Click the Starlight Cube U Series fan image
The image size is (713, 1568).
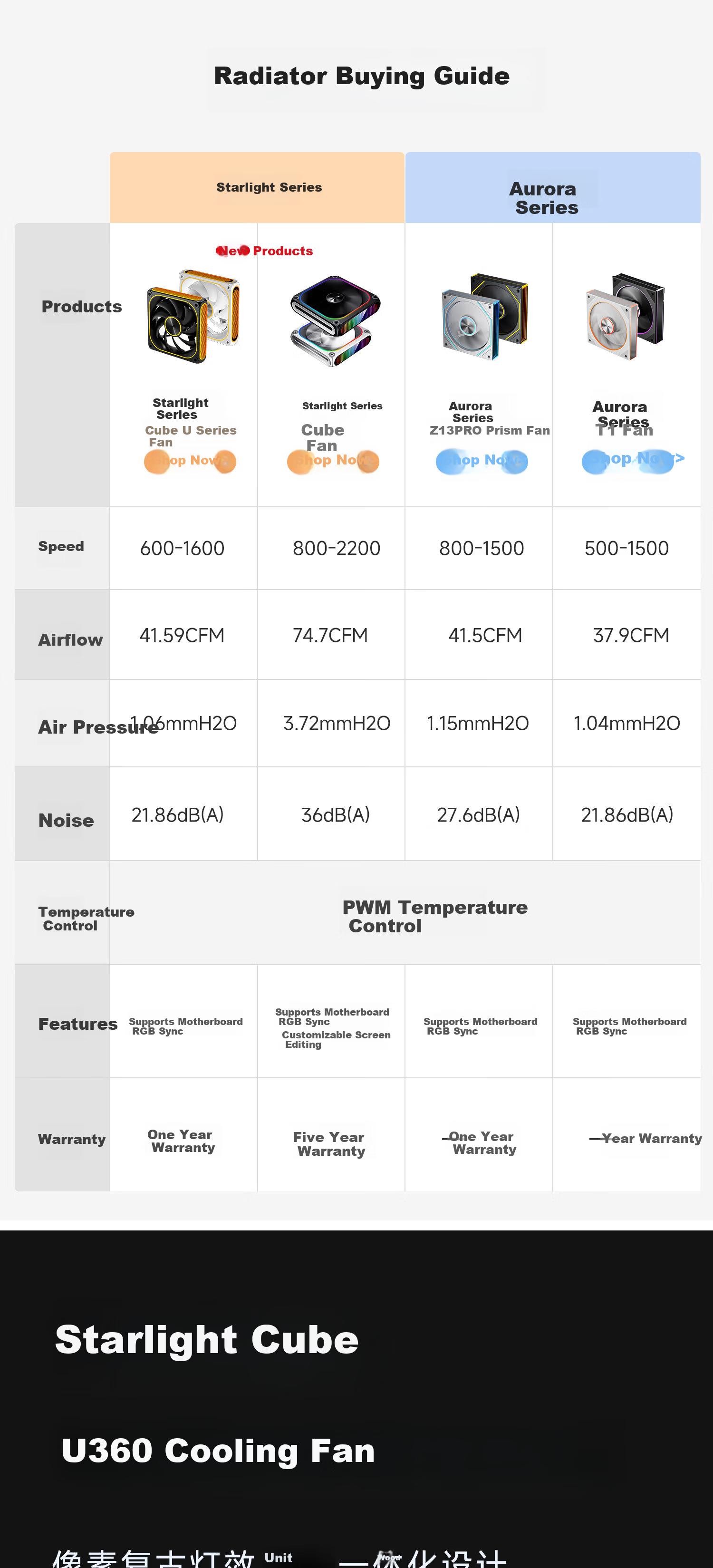click(x=193, y=317)
